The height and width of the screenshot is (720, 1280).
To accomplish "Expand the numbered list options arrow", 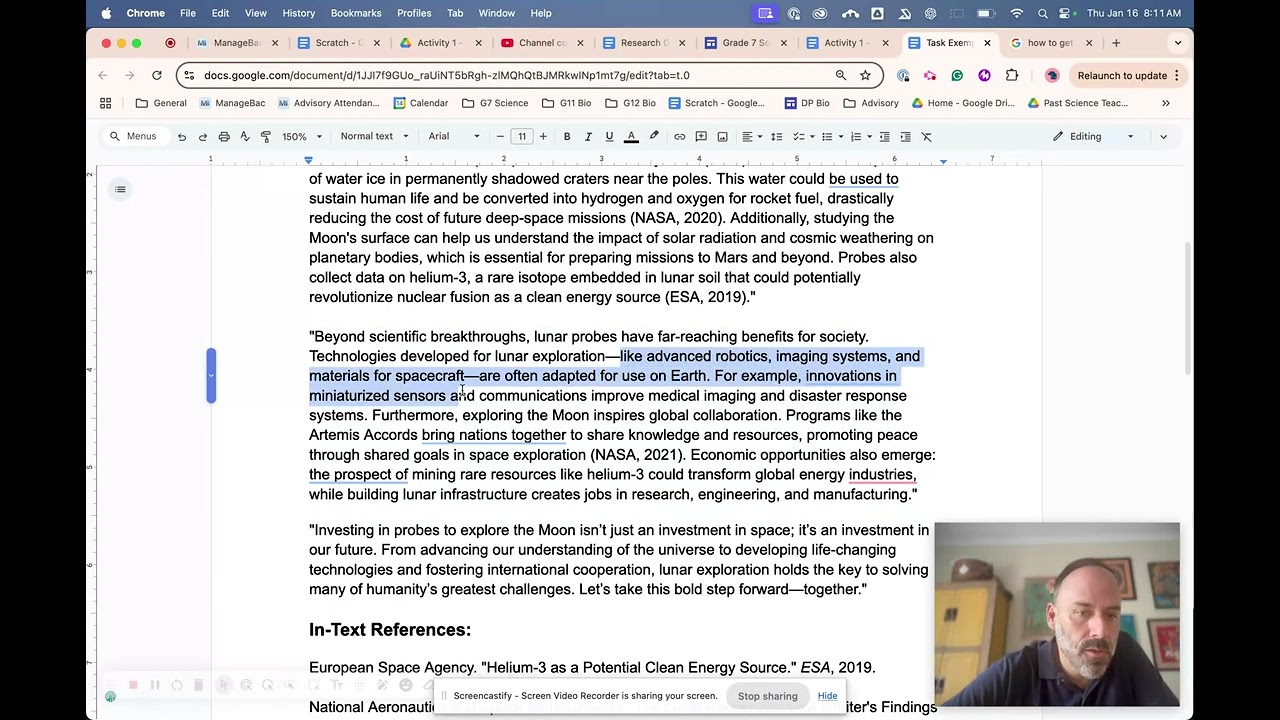I will click(869, 137).
